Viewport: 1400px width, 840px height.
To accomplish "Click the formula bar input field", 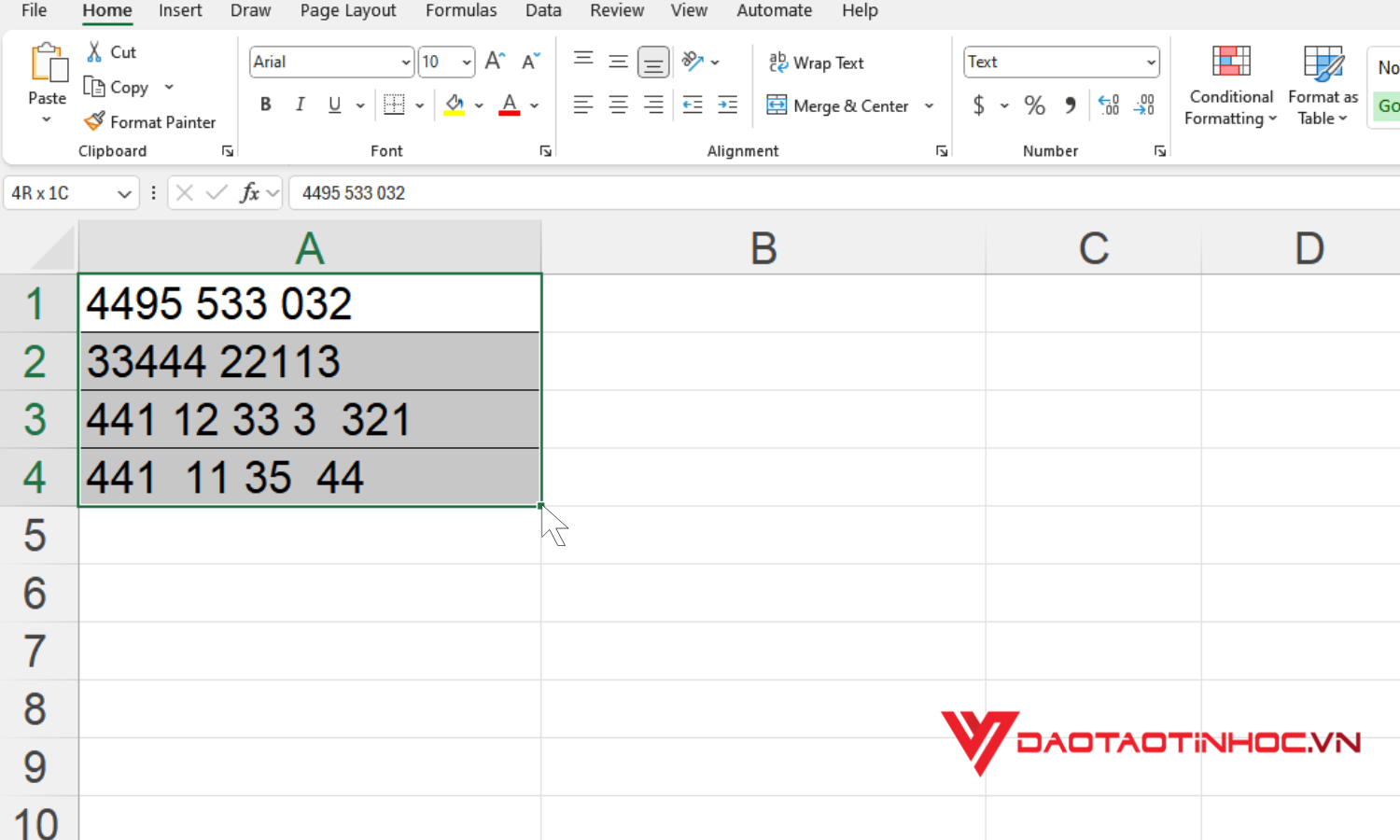I will [845, 193].
